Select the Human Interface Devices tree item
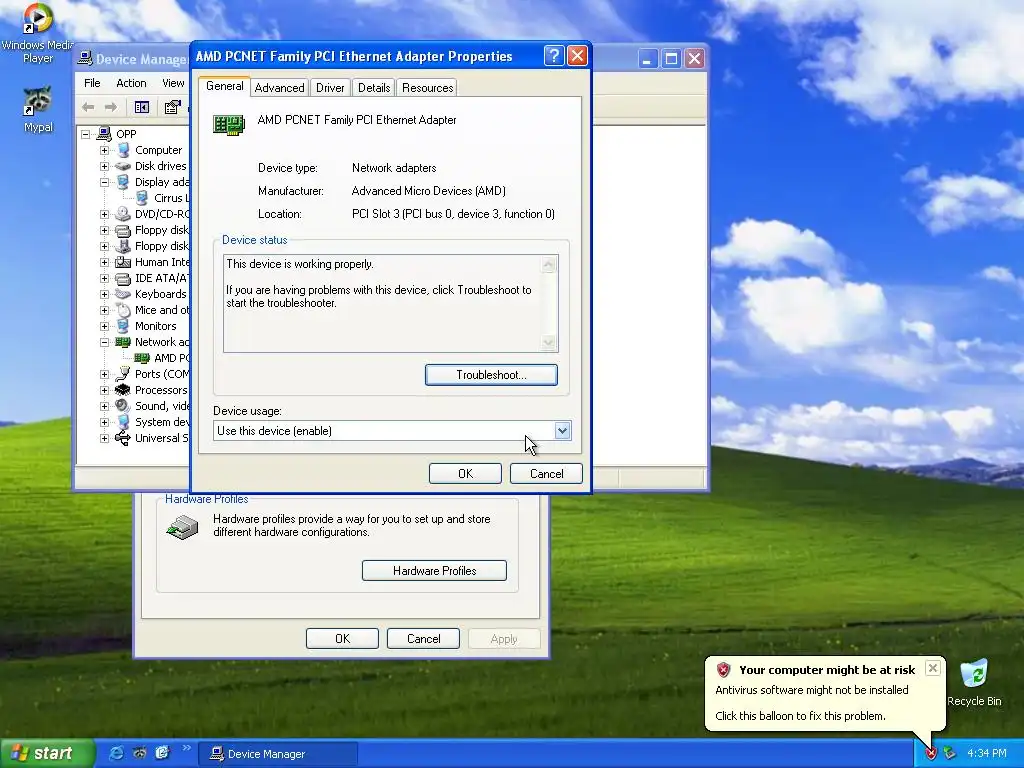 point(161,262)
